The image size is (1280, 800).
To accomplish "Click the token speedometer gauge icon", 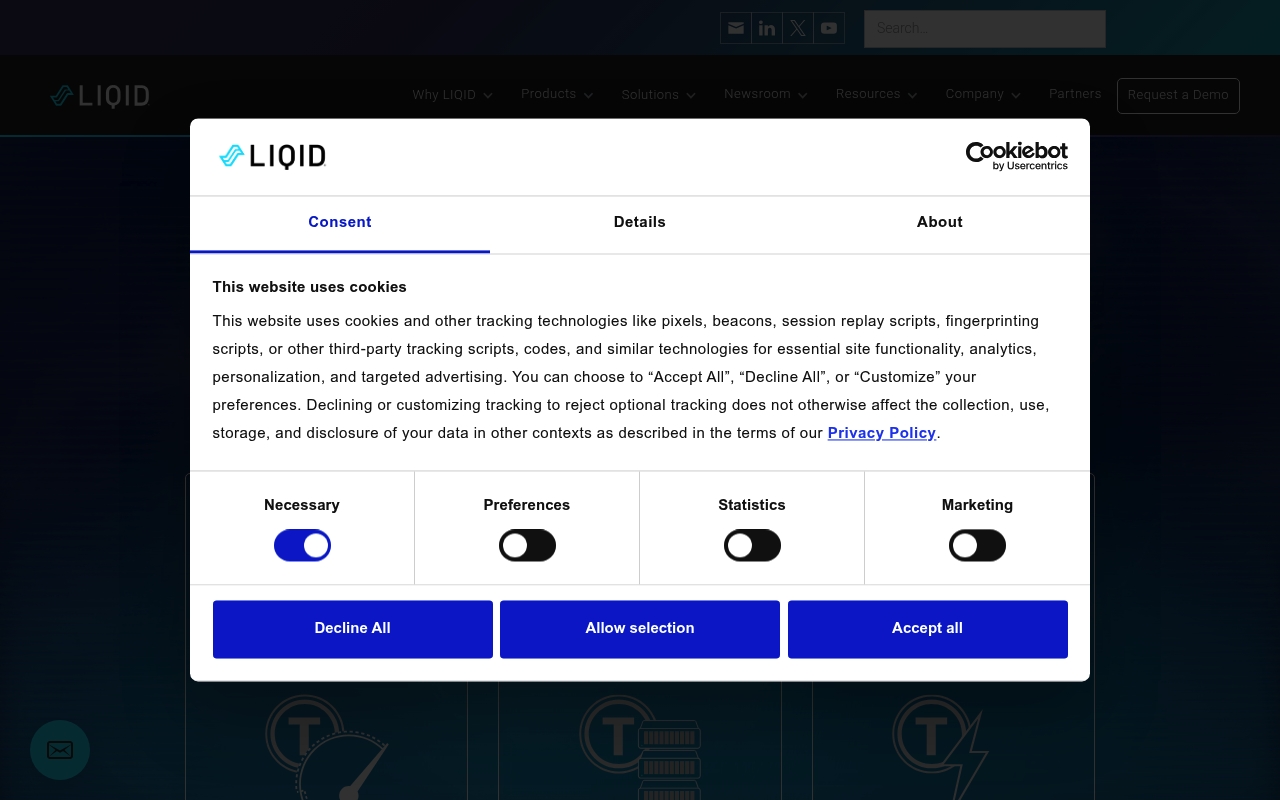I will coord(326,748).
